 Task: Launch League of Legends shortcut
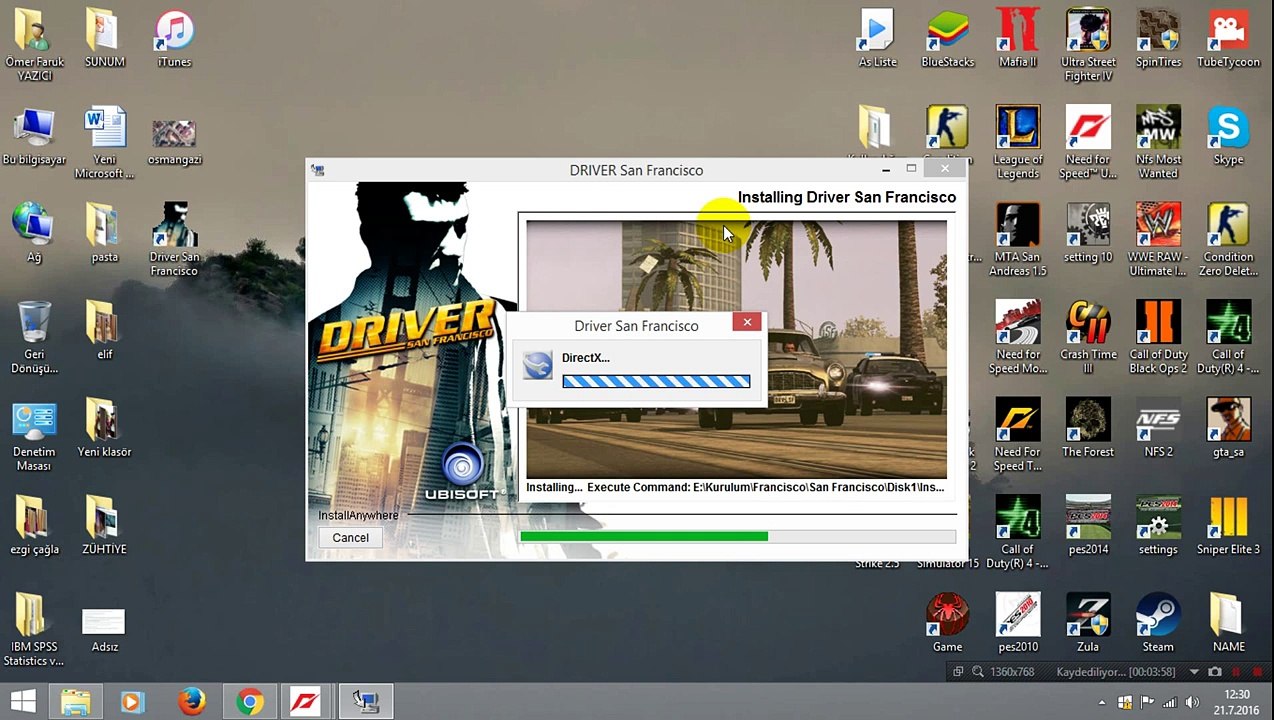tap(1017, 143)
